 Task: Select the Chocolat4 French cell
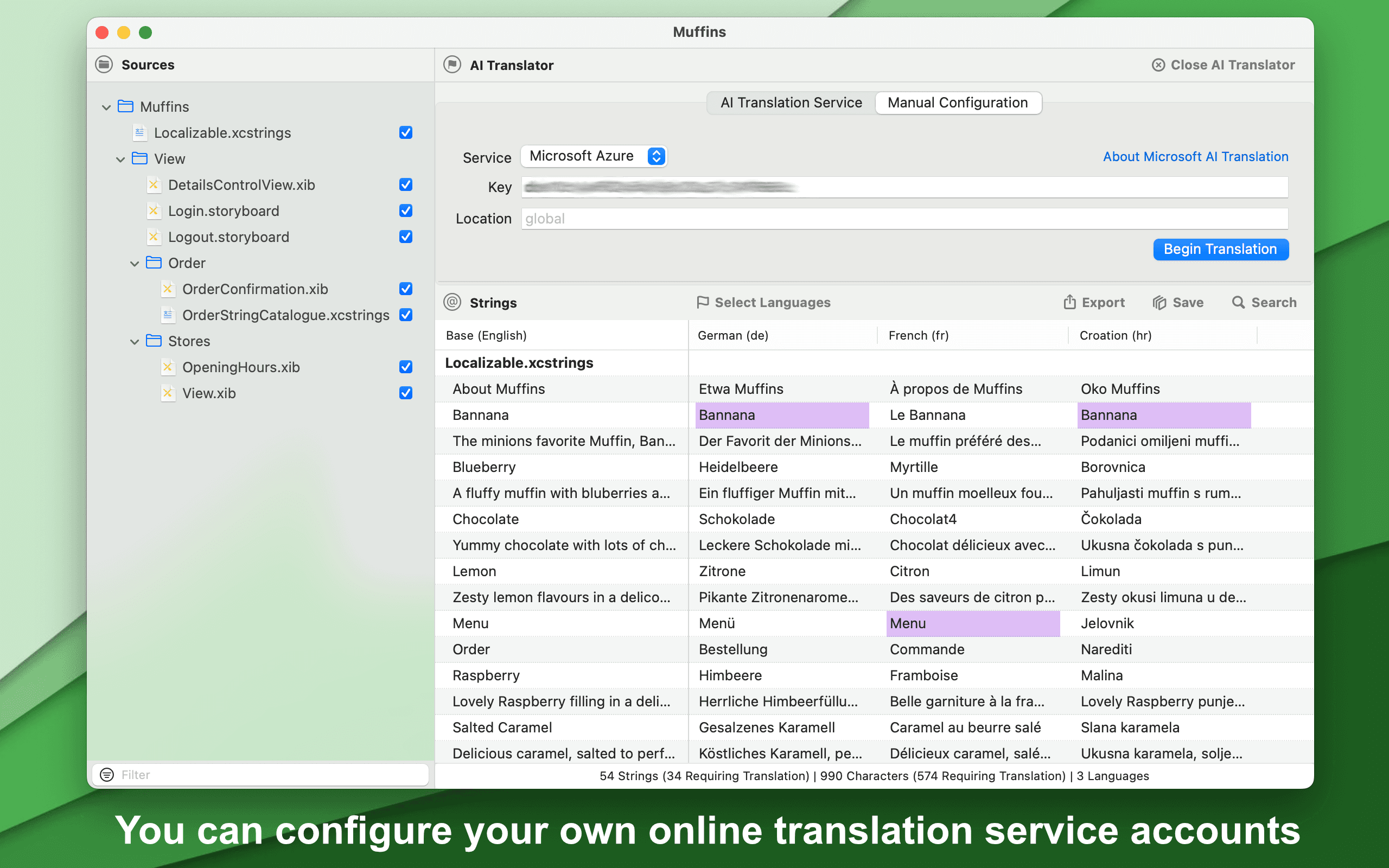click(973, 519)
